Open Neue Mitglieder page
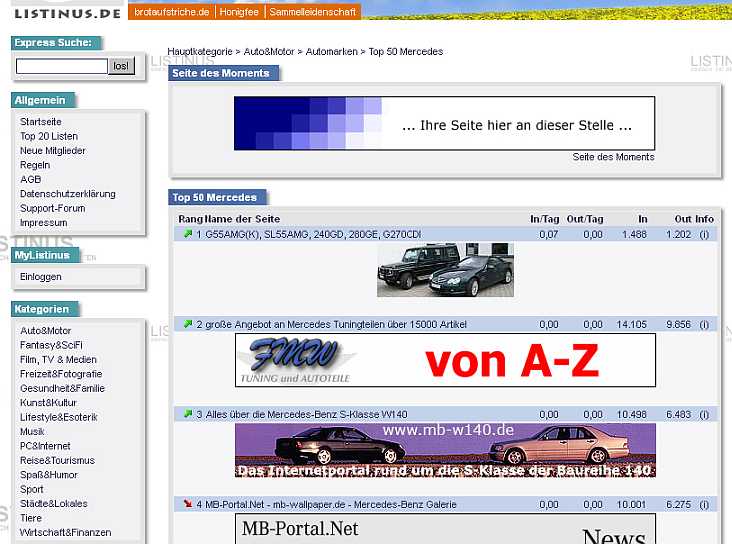This screenshot has width=732, height=544. 53,150
